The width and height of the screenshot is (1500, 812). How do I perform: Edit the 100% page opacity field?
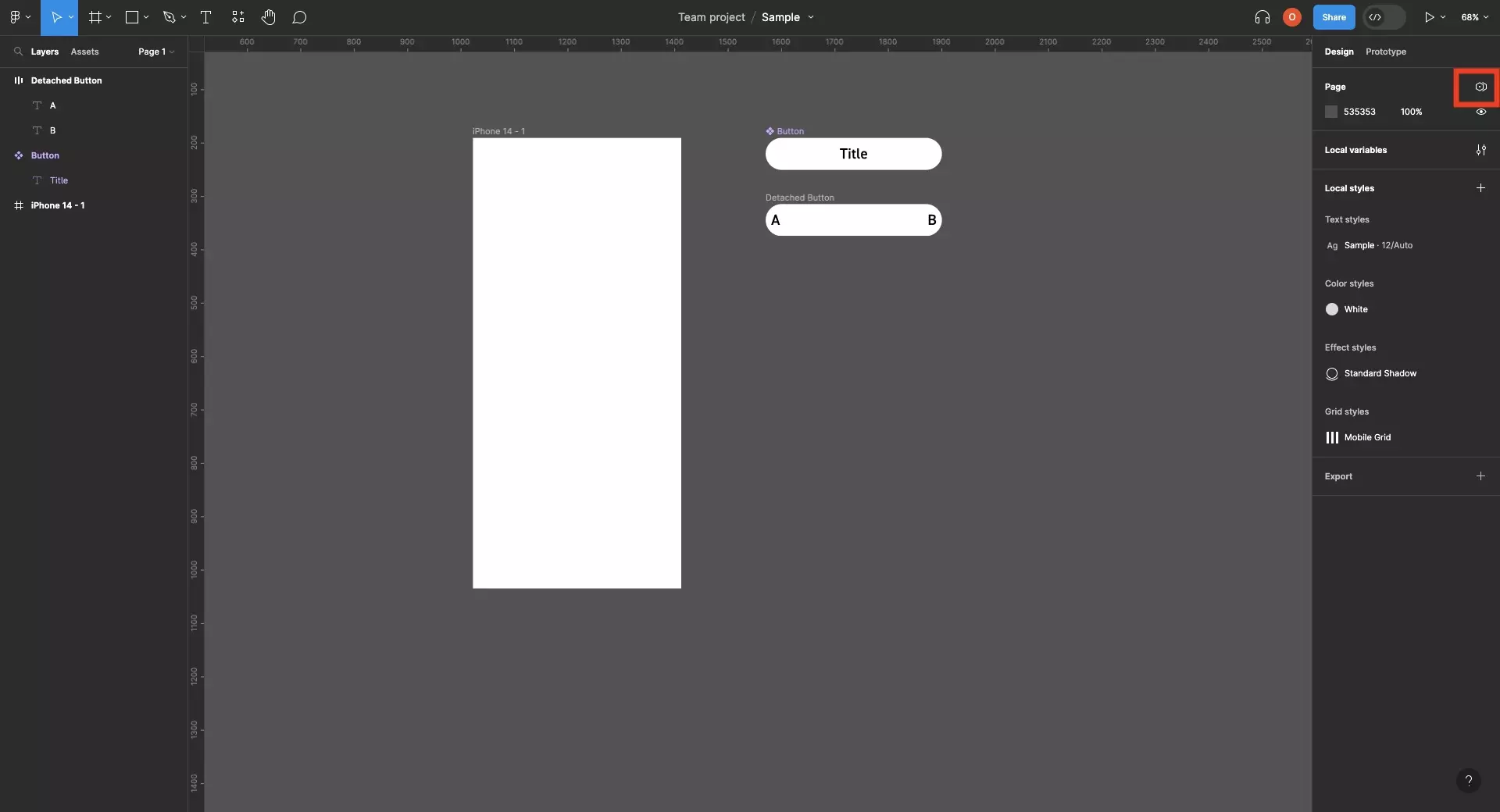coord(1411,112)
